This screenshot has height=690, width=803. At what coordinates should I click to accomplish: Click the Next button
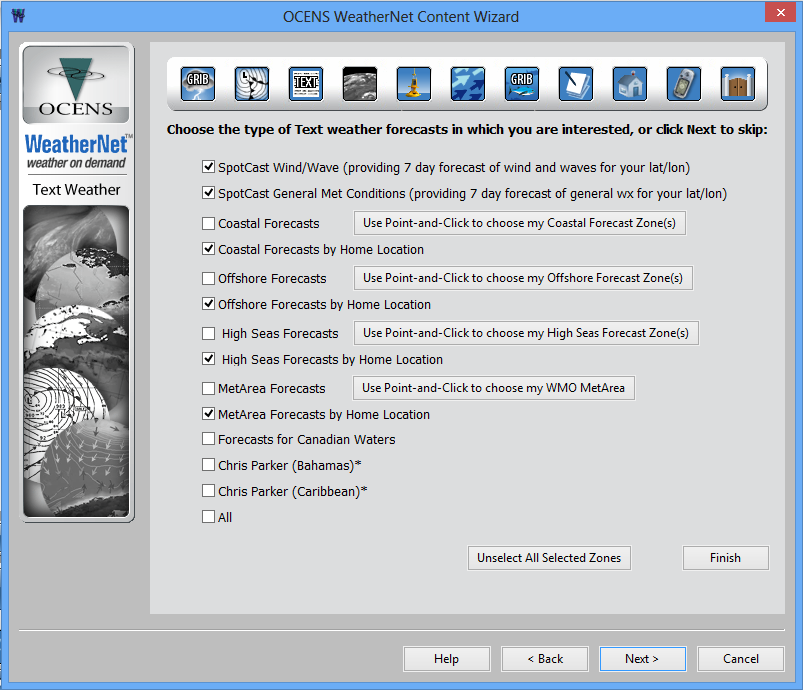pyautogui.click(x=642, y=659)
